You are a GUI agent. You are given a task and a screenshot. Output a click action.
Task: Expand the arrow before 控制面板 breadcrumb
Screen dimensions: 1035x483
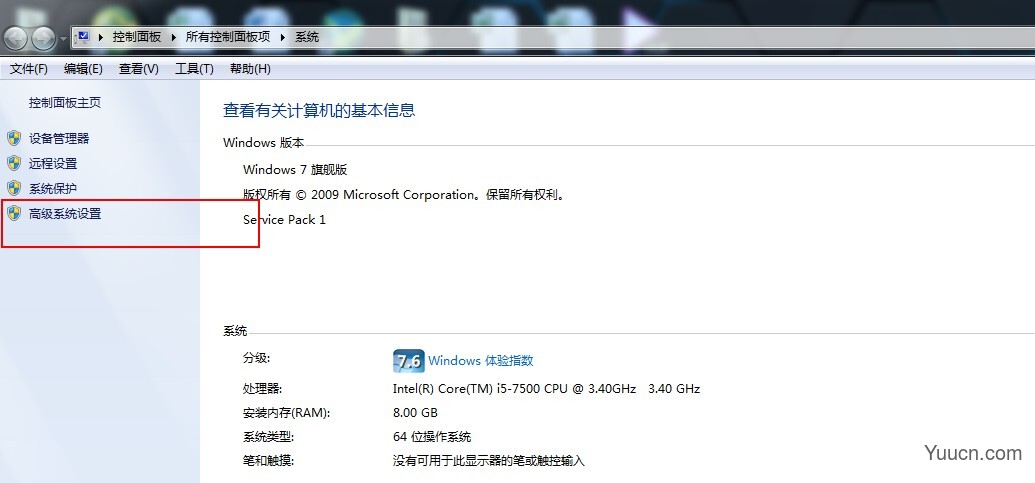101,38
